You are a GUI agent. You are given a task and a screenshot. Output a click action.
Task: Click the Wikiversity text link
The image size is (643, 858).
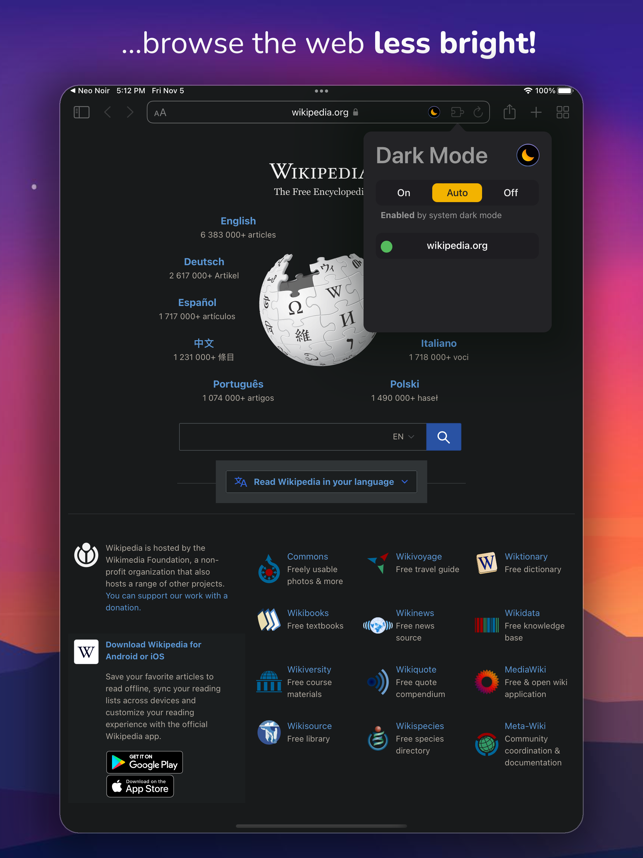[309, 669]
